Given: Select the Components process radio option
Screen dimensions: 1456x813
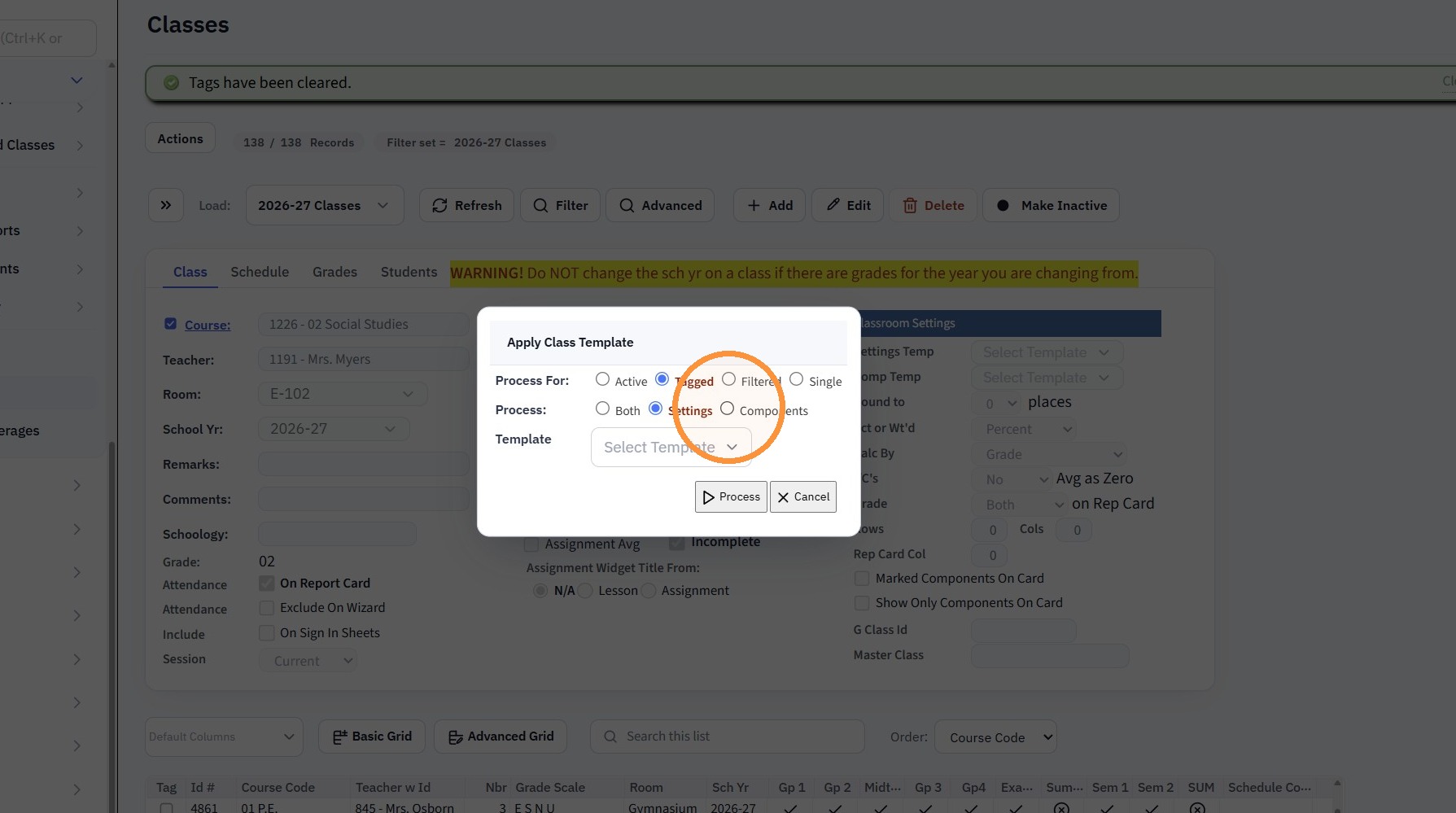Looking at the screenshot, I should pyautogui.click(x=727, y=409).
